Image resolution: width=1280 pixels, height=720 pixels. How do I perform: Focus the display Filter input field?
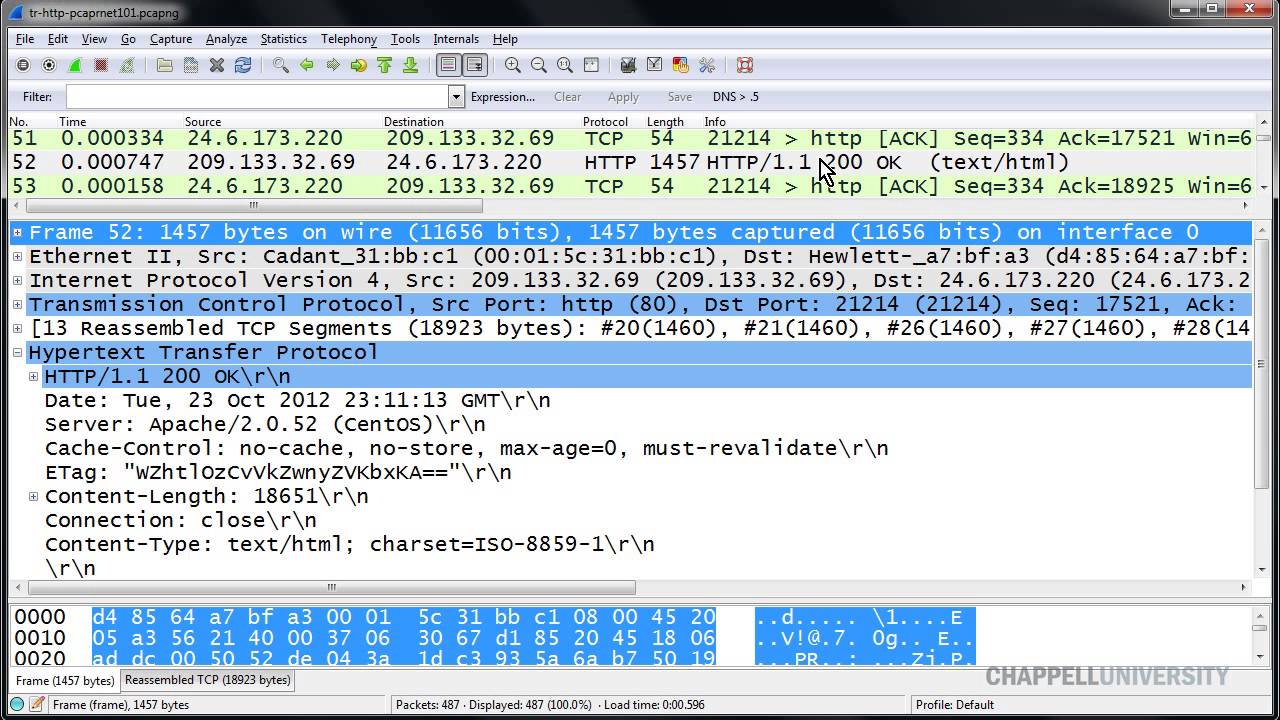(x=257, y=97)
